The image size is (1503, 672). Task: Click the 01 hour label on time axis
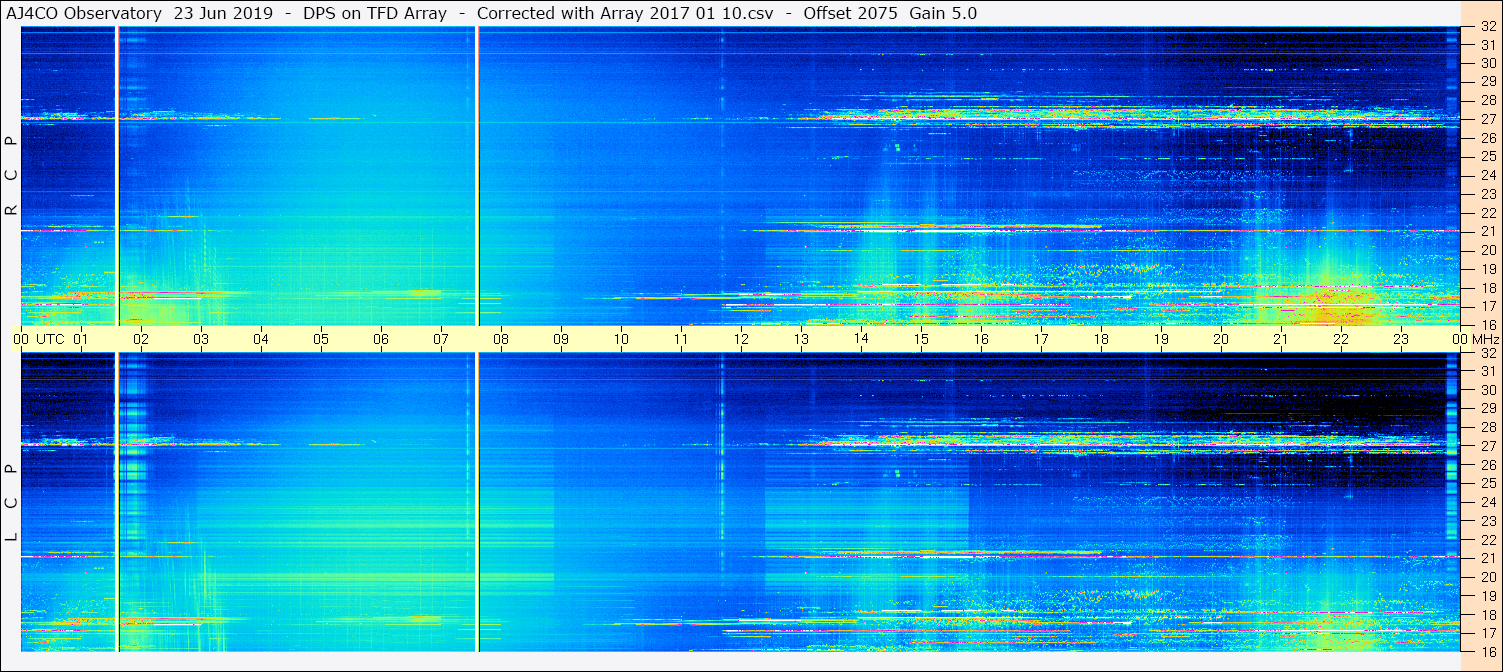pyautogui.click(x=81, y=339)
